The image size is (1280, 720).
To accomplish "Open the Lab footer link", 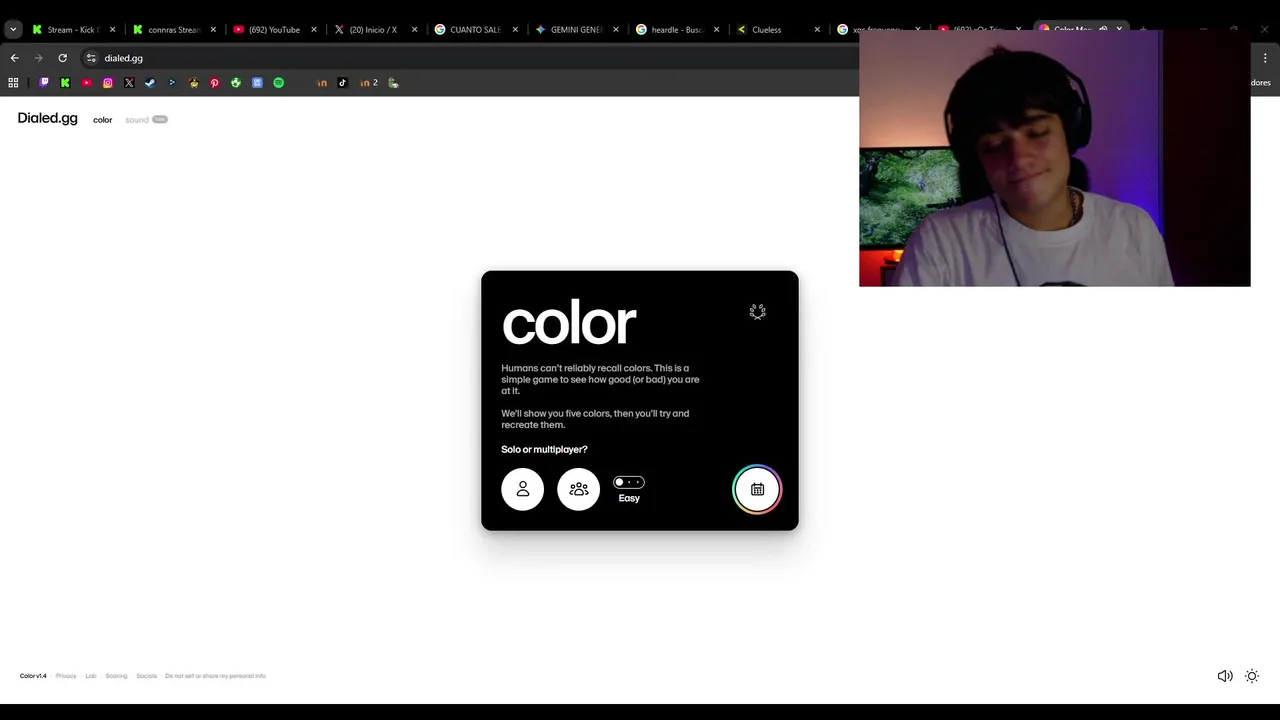I will (x=91, y=676).
